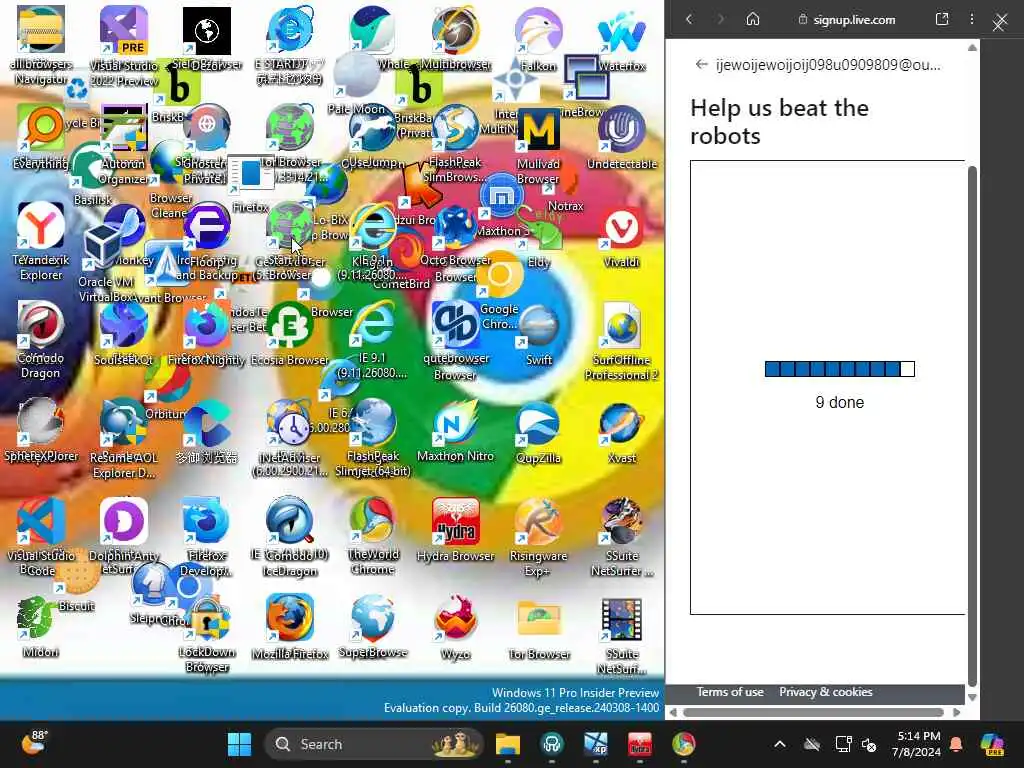Click the home icon in browser panel
1024x768 pixels.
coord(753,20)
